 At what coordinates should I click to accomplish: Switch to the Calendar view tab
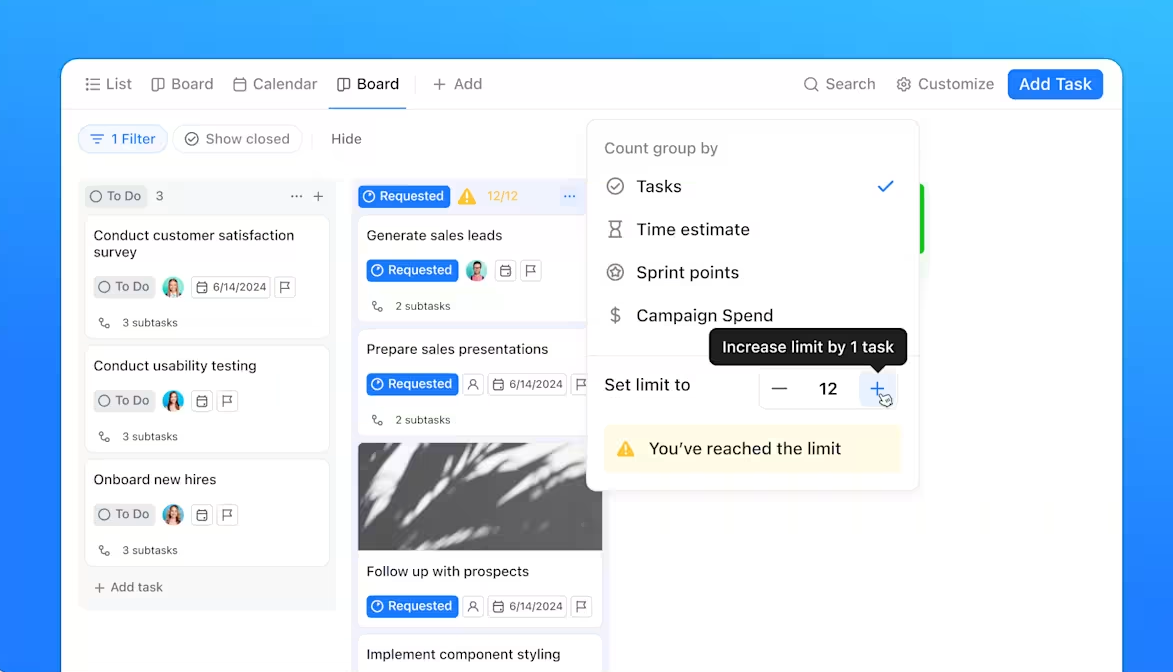(275, 84)
